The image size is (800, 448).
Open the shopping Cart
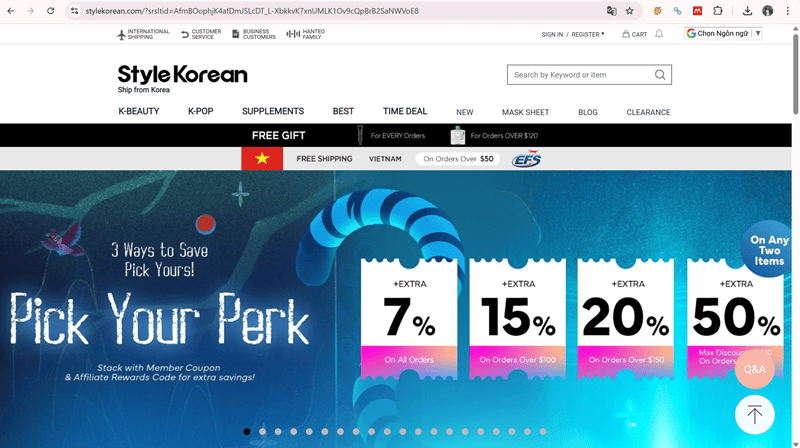pos(634,34)
